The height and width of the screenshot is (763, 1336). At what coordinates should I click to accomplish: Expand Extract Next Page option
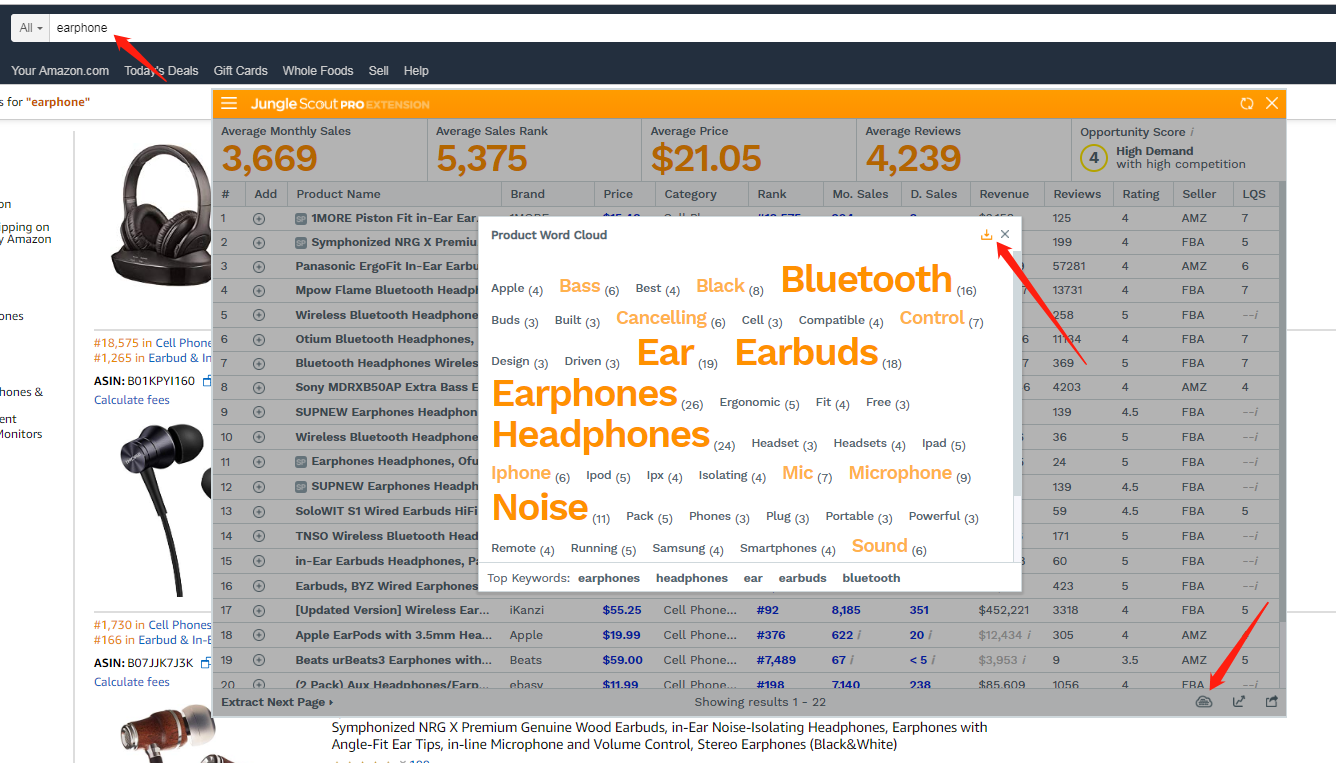pos(277,702)
